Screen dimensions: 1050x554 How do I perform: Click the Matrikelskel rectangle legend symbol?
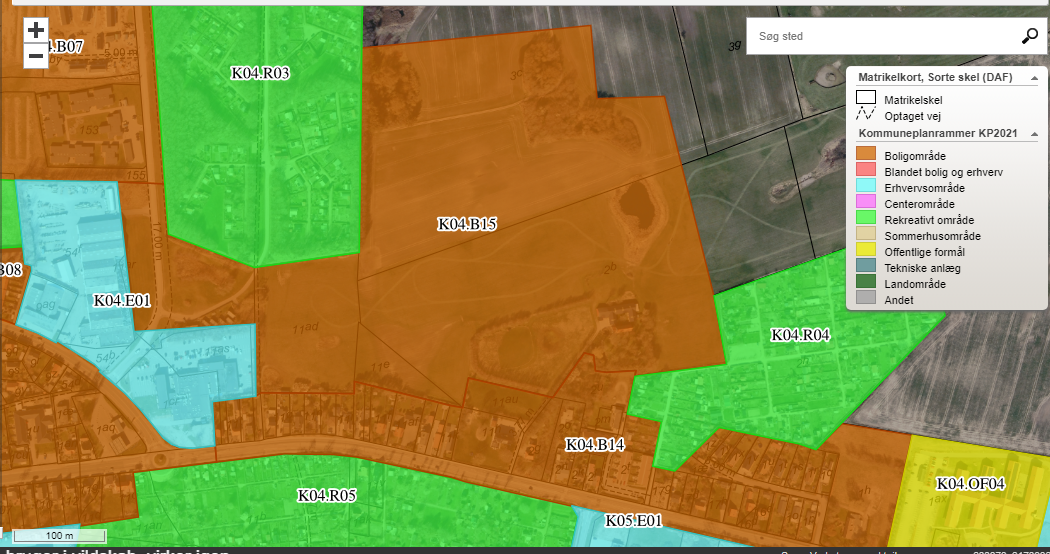click(x=866, y=99)
